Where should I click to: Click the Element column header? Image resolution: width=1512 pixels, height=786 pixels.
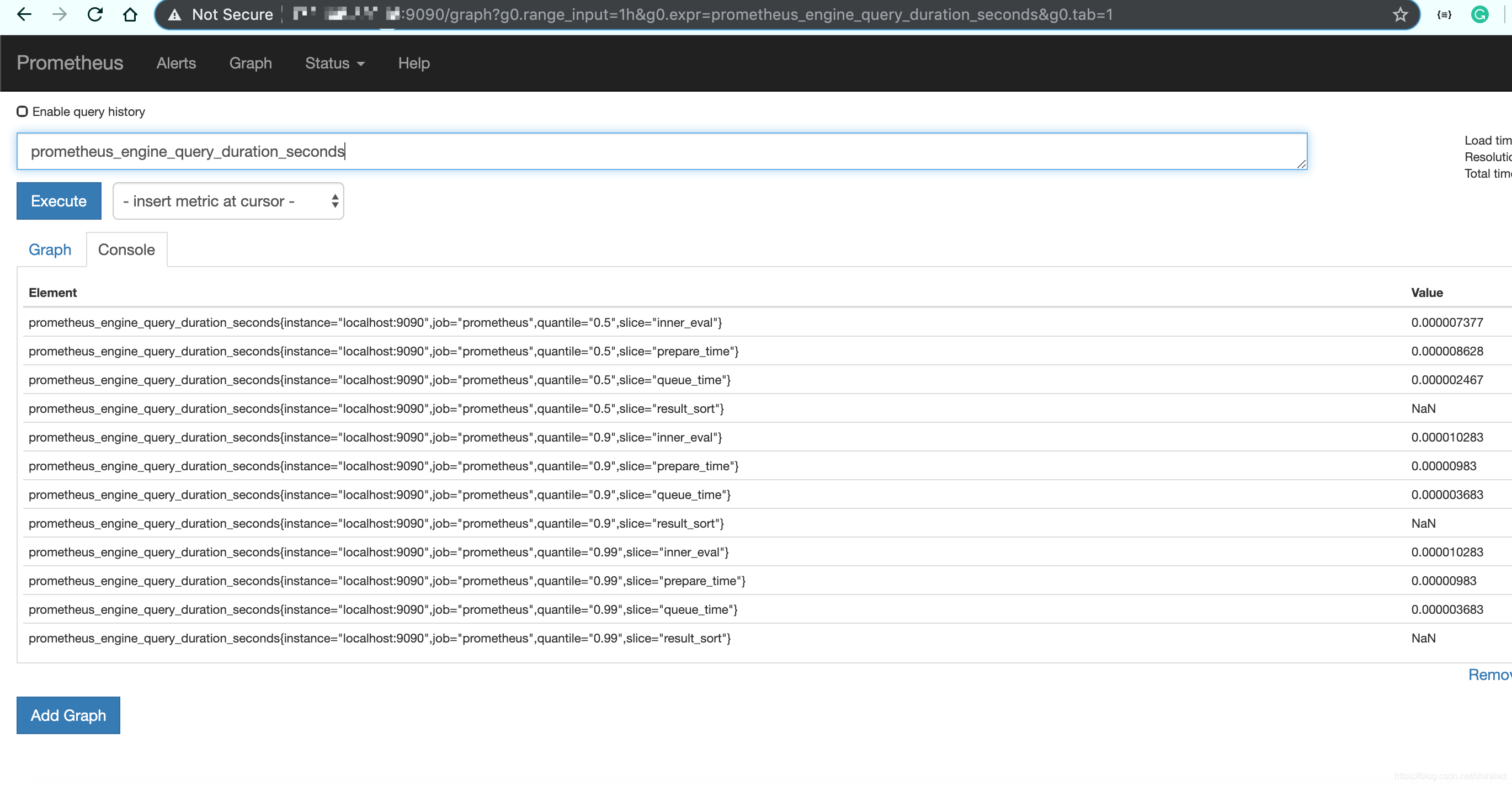[x=53, y=293]
